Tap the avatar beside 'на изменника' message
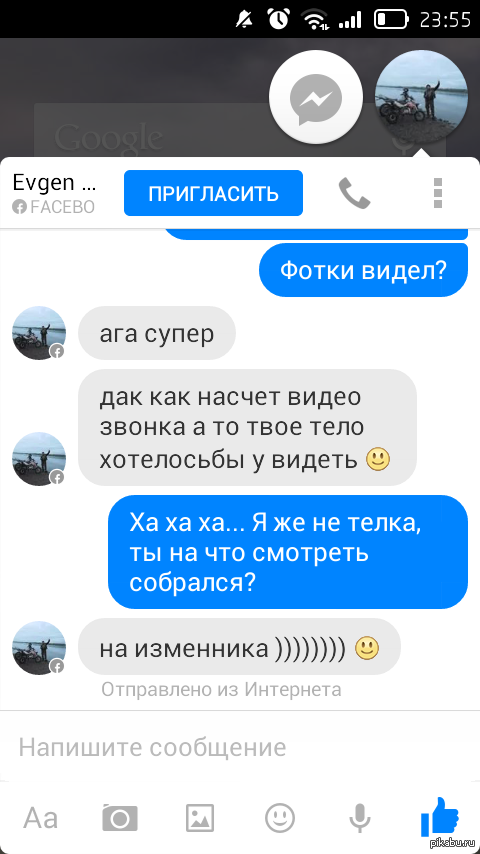480x854 pixels. (x=39, y=648)
